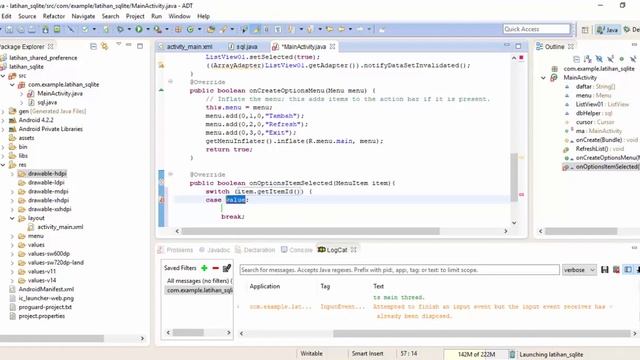
Task: Select 'All messages (no filters)' LogCat filter
Action: click(199, 281)
